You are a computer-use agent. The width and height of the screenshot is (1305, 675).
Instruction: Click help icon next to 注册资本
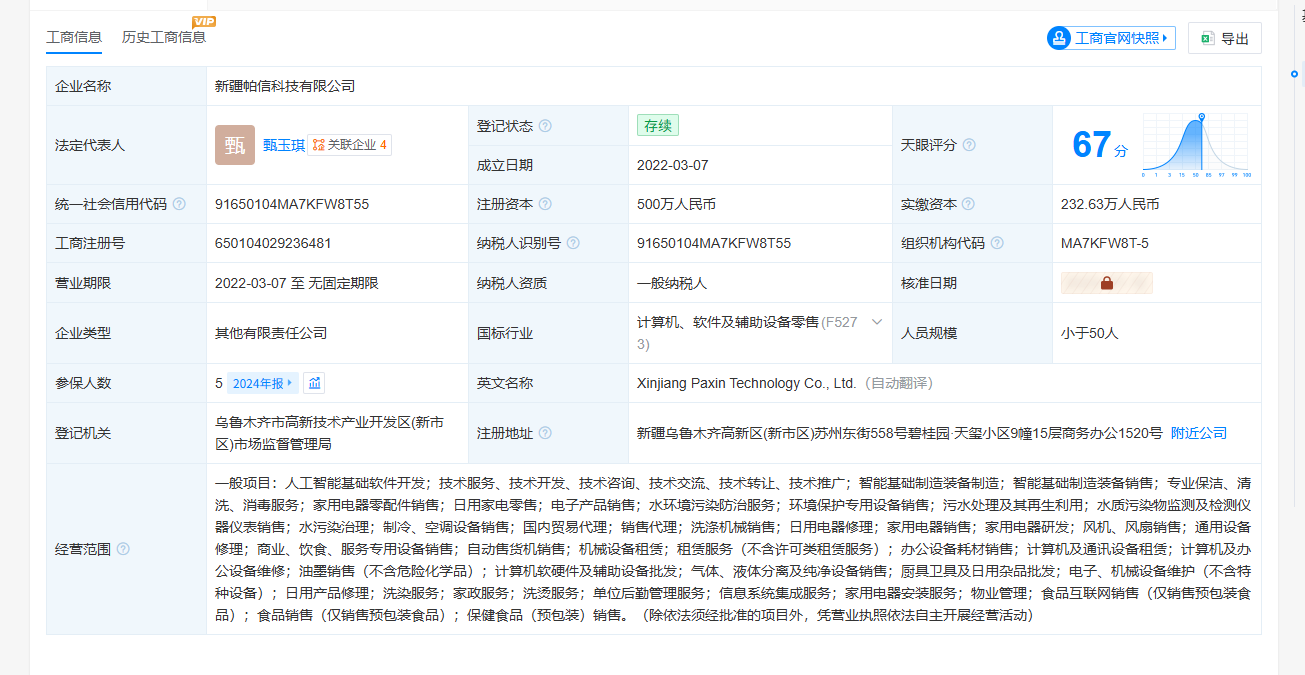[545, 204]
